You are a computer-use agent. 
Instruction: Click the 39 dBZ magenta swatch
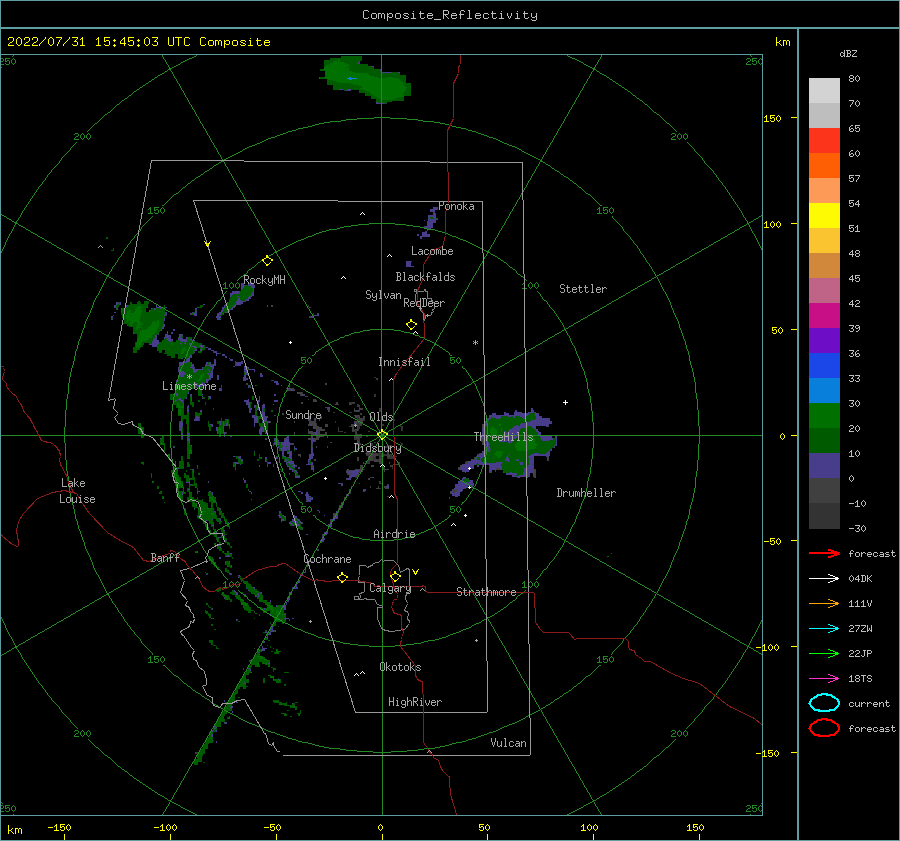[824, 316]
